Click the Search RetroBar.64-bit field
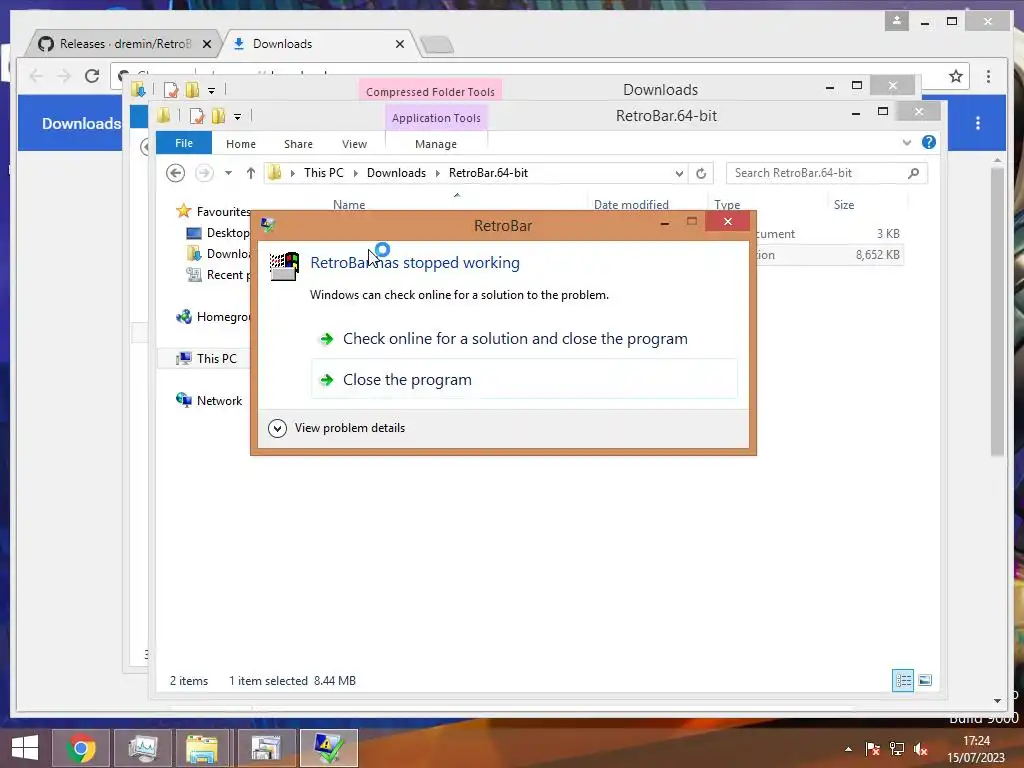Image resolution: width=1024 pixels, height=768 pixels. (x=826, y=173)
